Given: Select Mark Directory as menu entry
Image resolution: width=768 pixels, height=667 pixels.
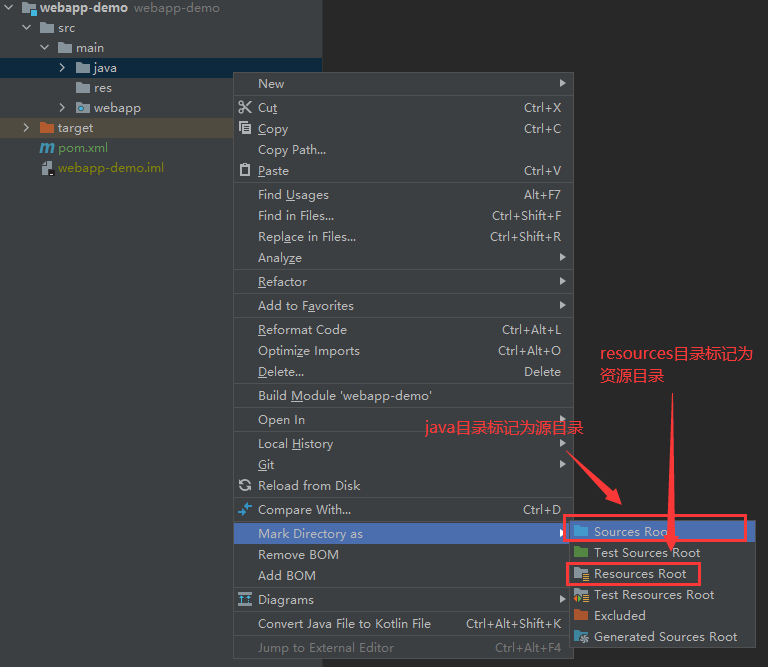Looking at the screenshot, I should point(404,533).
